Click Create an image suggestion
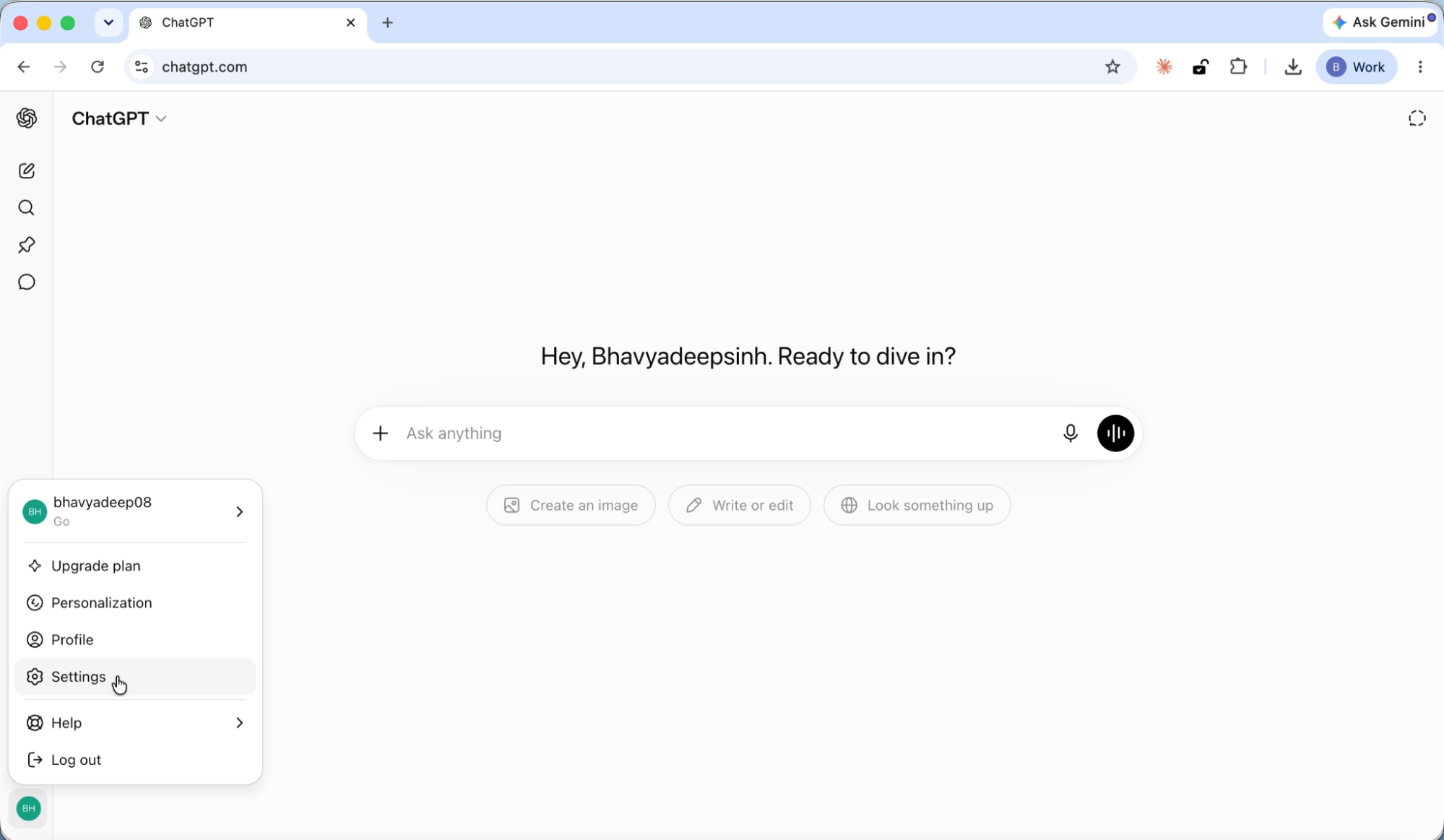The image size is (1444, 840). (x=571, y=506)
